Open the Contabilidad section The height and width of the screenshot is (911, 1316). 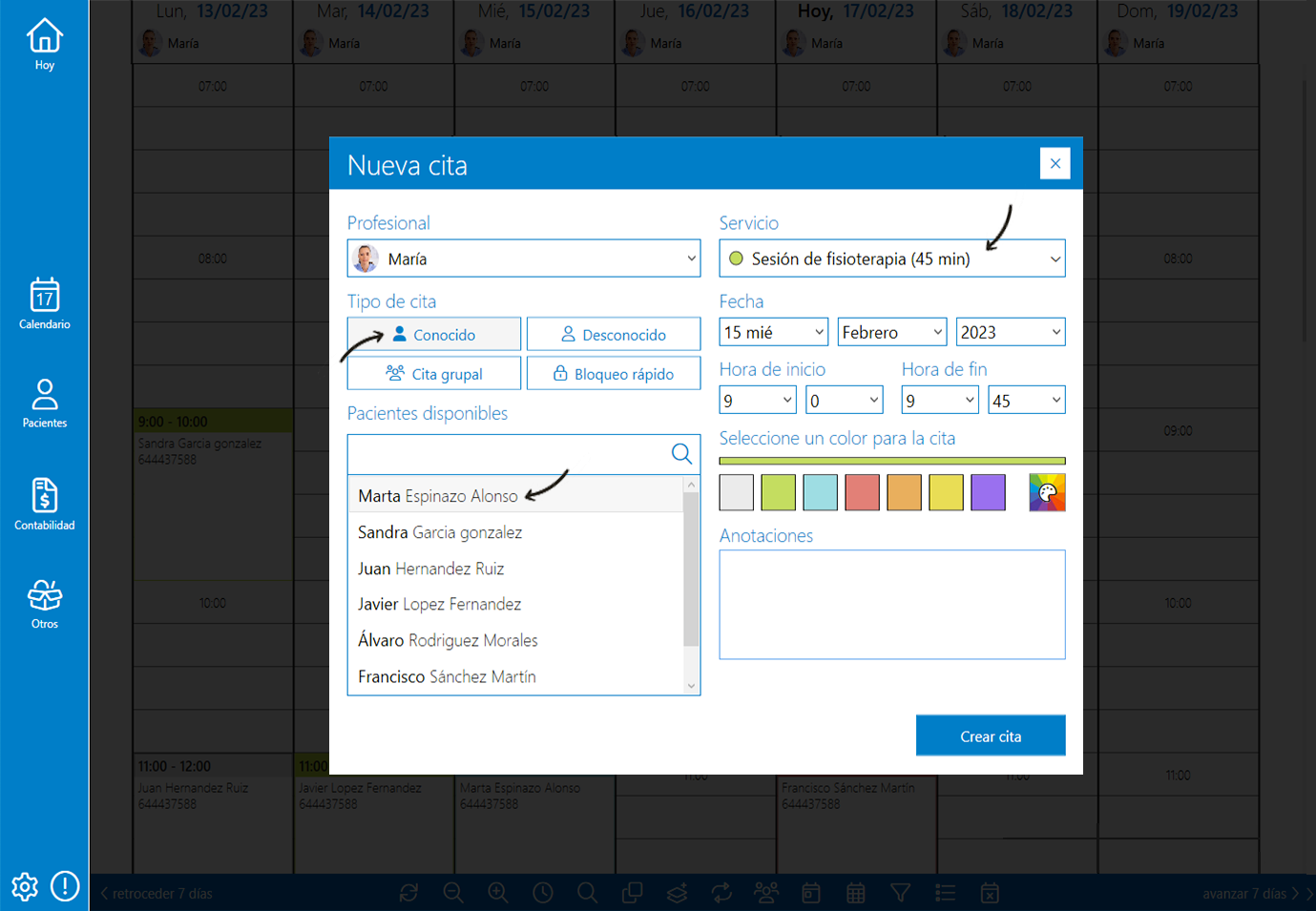[x=44, y=503]
